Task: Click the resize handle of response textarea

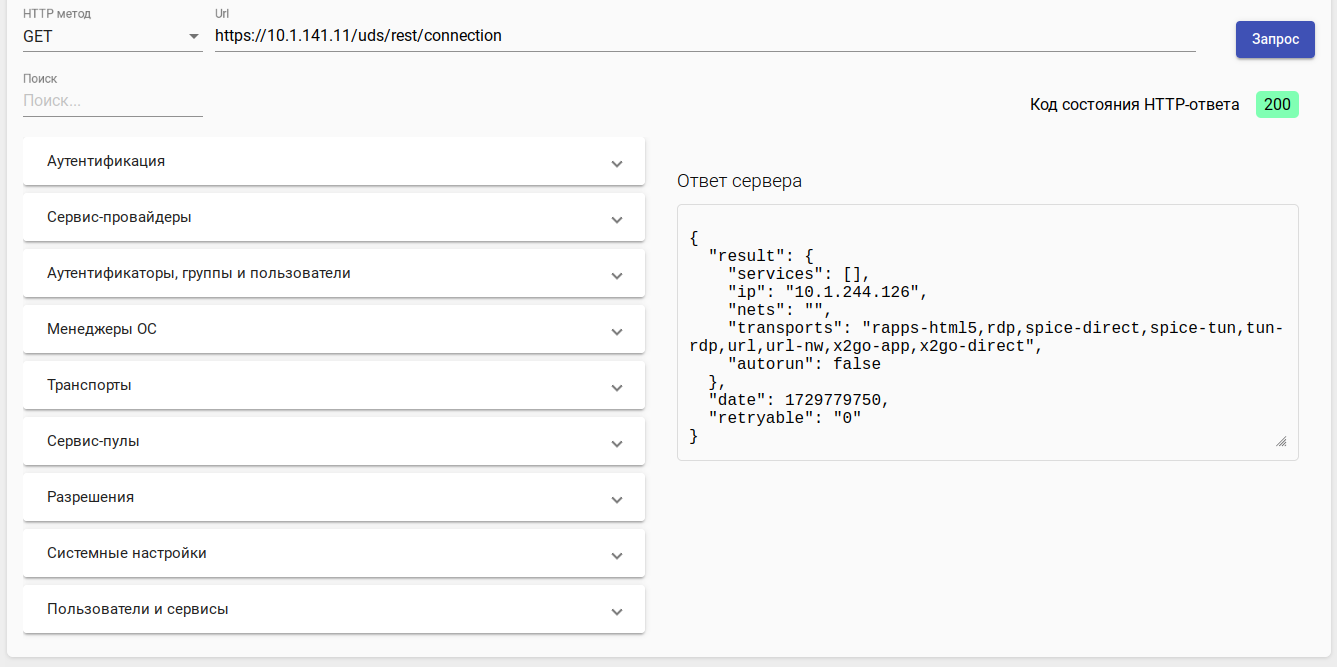Action: (1281, 441)
